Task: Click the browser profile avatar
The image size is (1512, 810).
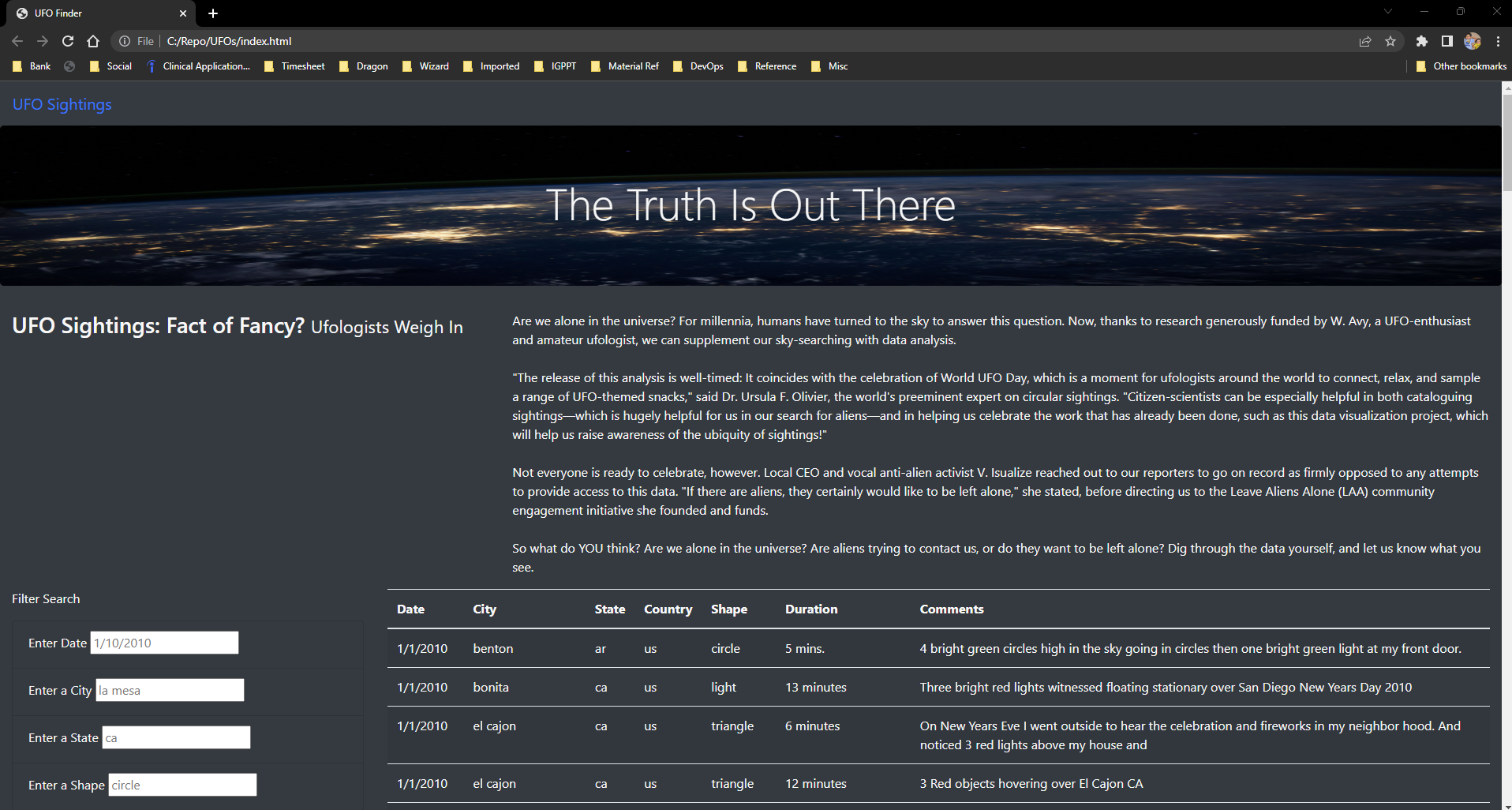Action: click(1473, 41)
